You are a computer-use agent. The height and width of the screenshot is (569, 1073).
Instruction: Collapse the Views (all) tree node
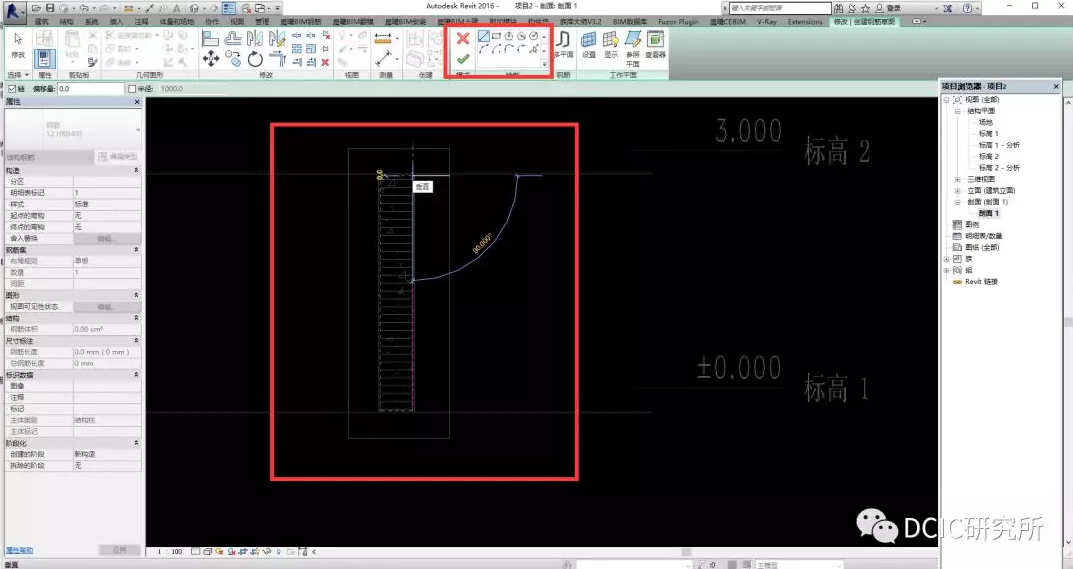(x=947, y=99)
